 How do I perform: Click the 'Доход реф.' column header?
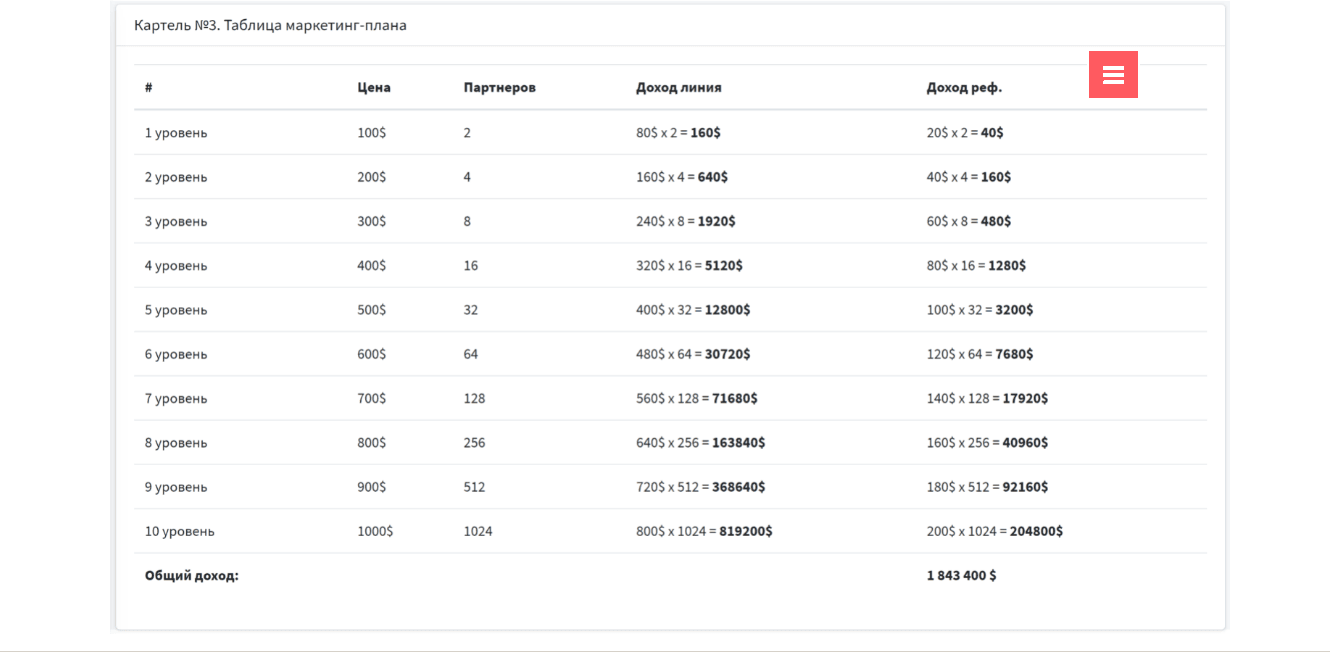coord(963,88)
